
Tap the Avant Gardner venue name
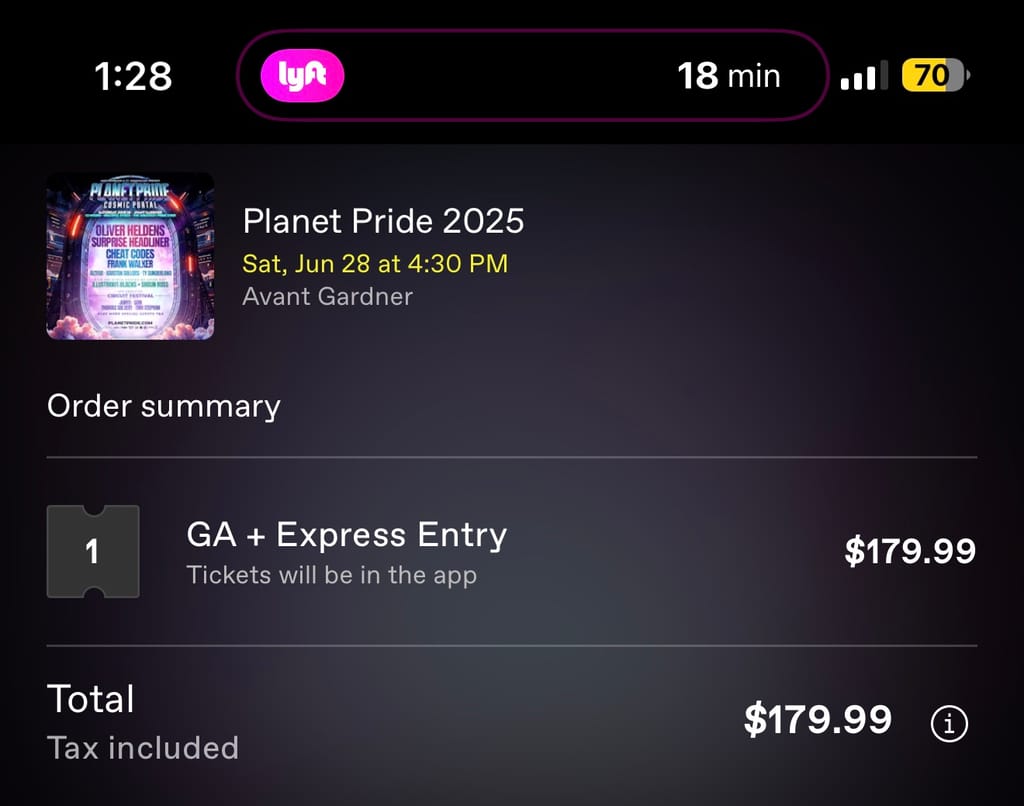click(x=327, y=297)
